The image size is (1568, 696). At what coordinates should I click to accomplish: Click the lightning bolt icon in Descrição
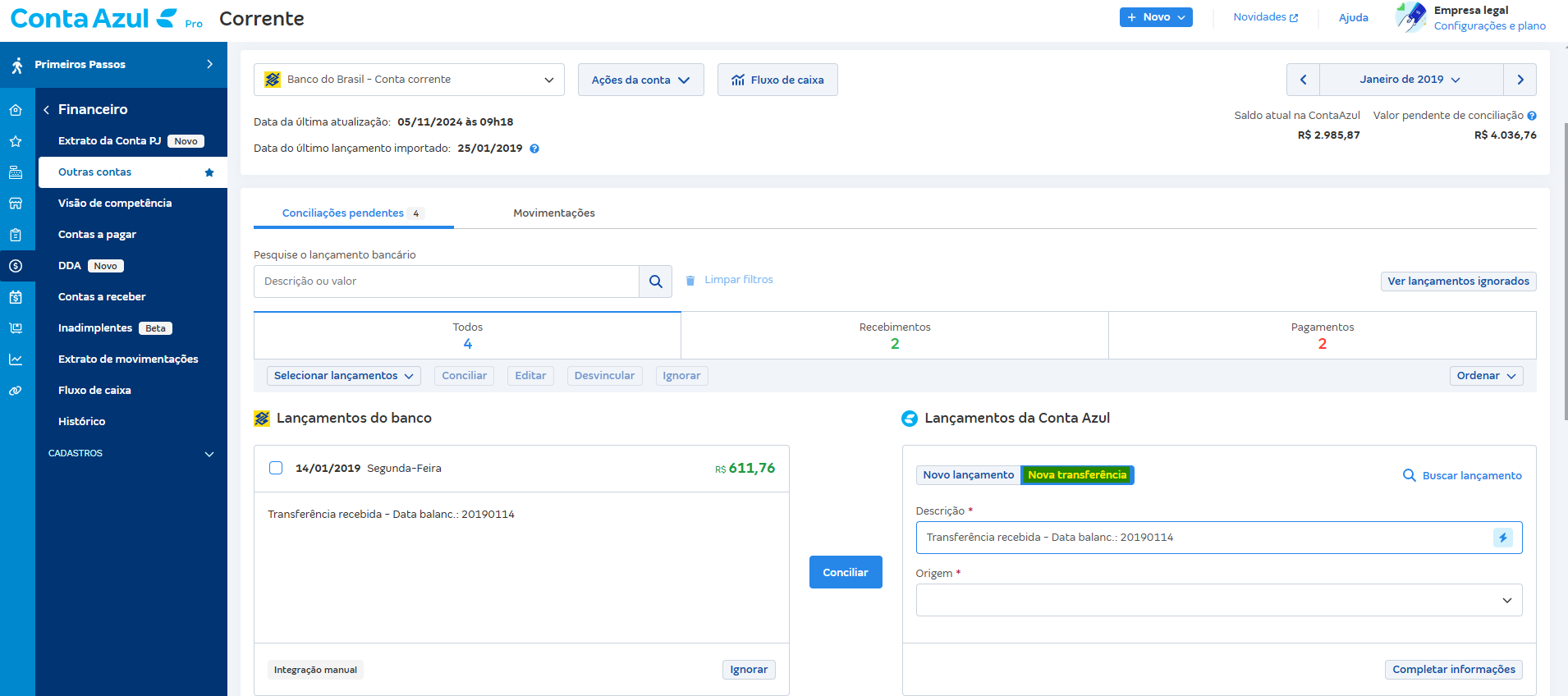coord(1503,538)
